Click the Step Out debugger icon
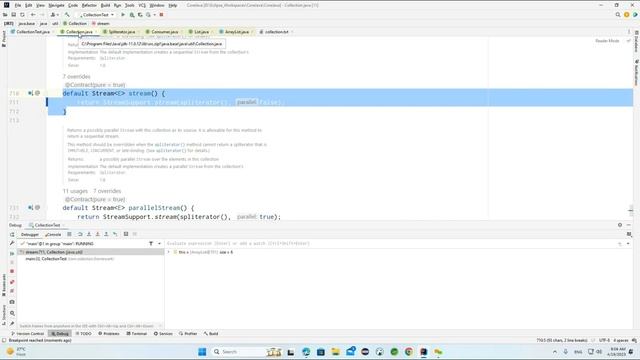The height and width of the screenshot is (360, 640). (106, 234)
